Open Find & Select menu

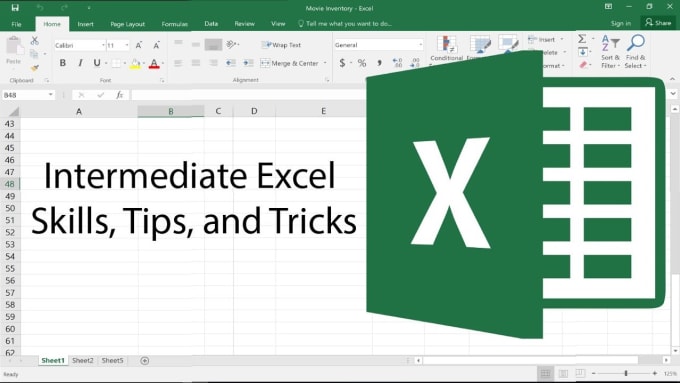(x=635, y=52)
